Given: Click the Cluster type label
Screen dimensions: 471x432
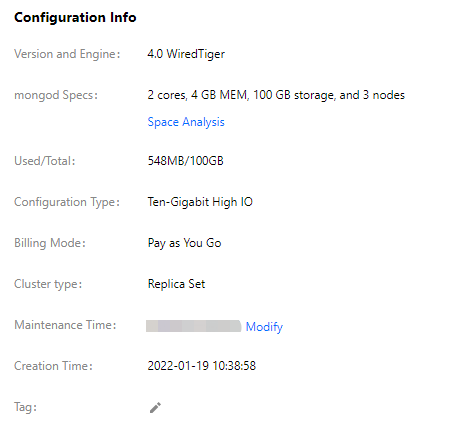Looking at the screenshot, I should [48, 284].
